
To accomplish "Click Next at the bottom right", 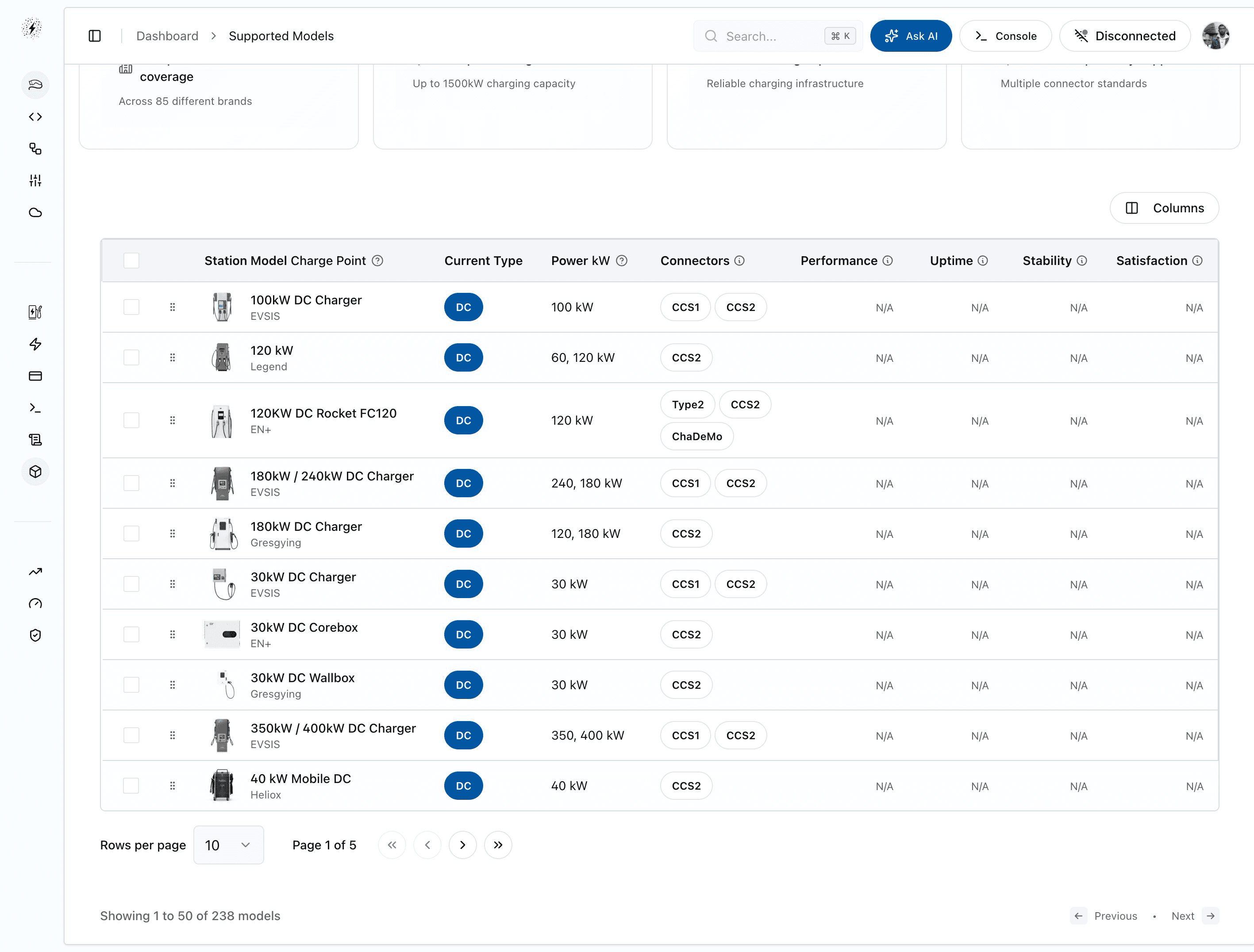I will pyautogui.click(x=1183, y=916).
